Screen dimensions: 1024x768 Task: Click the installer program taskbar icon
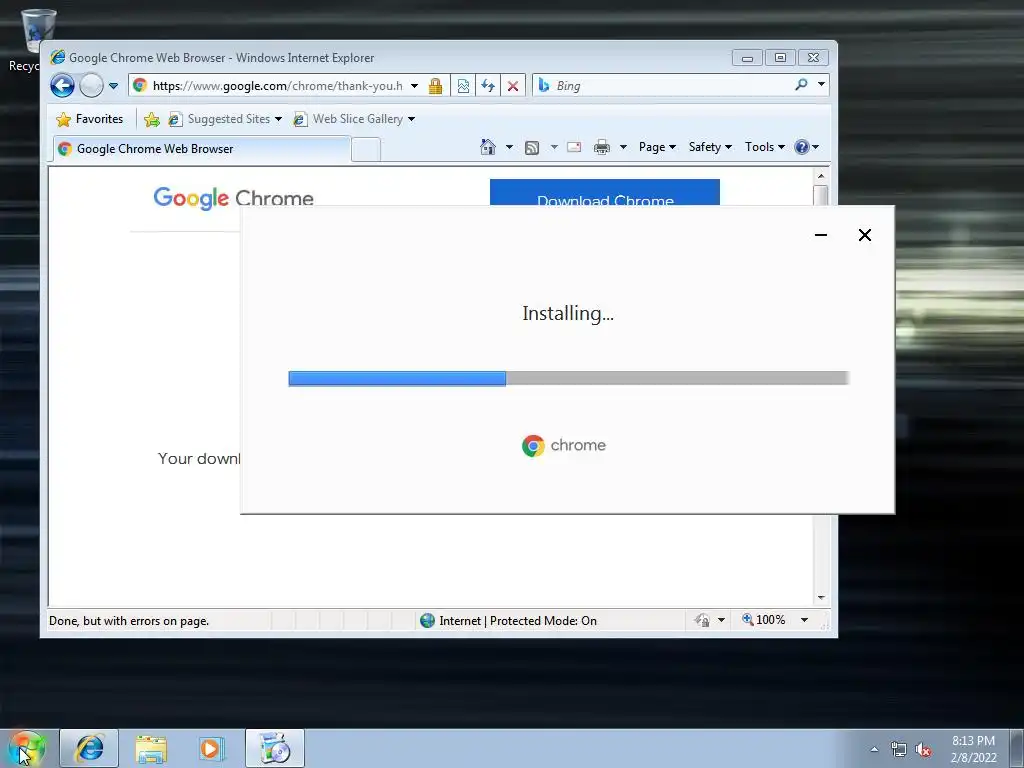(275, 748)
